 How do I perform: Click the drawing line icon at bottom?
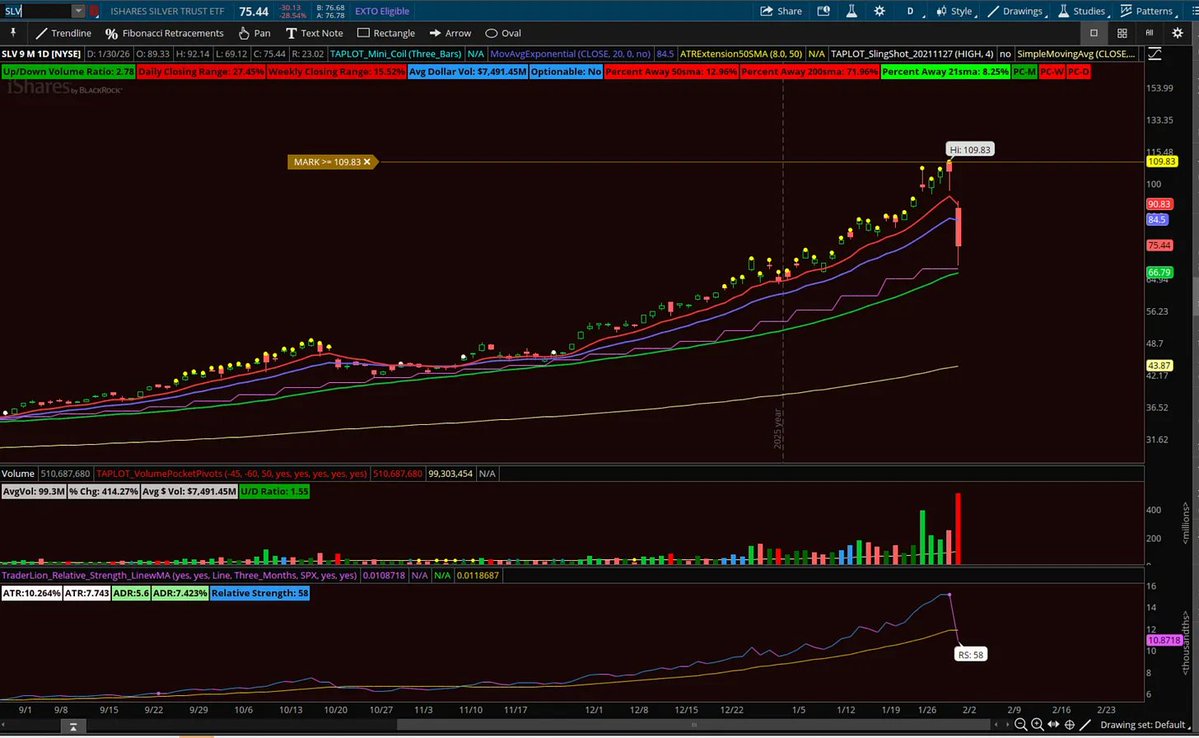pyautogui.click(x=1085, y=724)
